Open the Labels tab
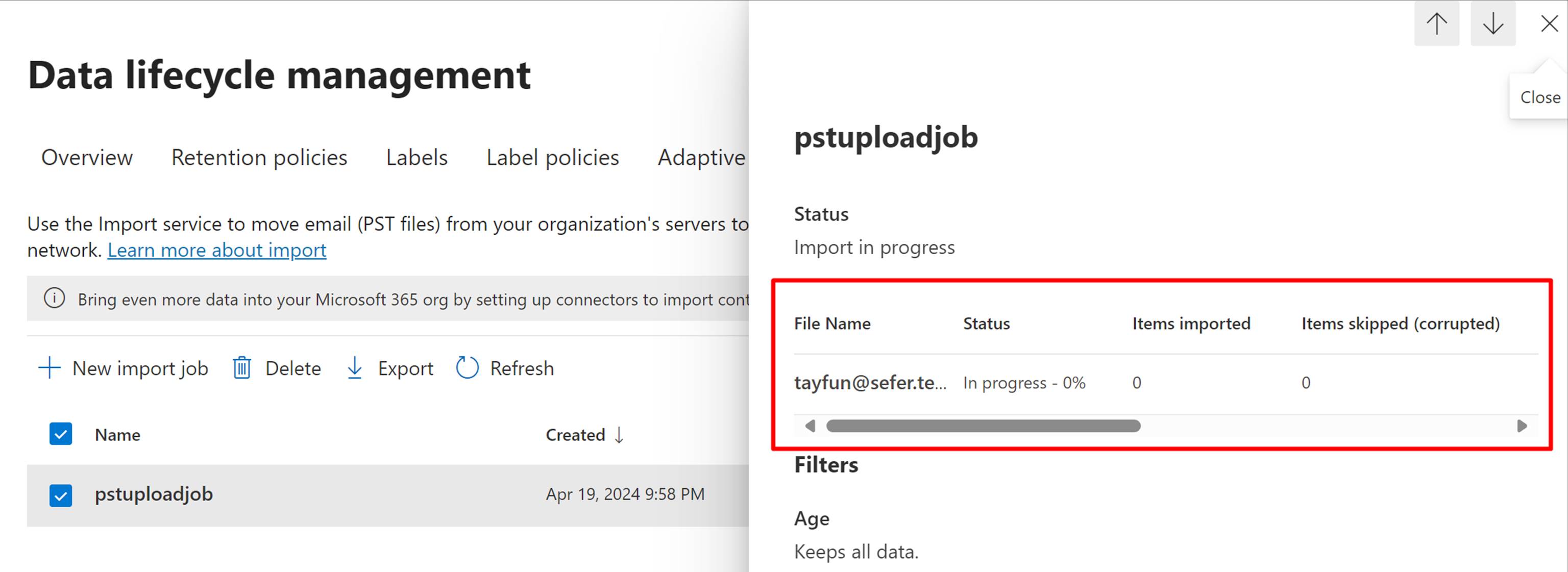 click(416, 158)
